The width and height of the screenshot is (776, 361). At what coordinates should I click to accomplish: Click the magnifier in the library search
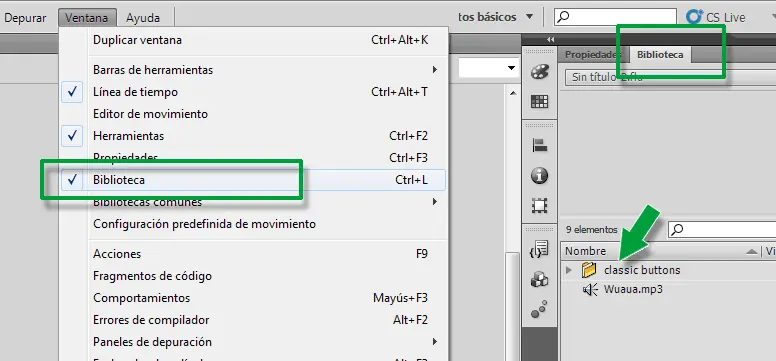[678, 229]
